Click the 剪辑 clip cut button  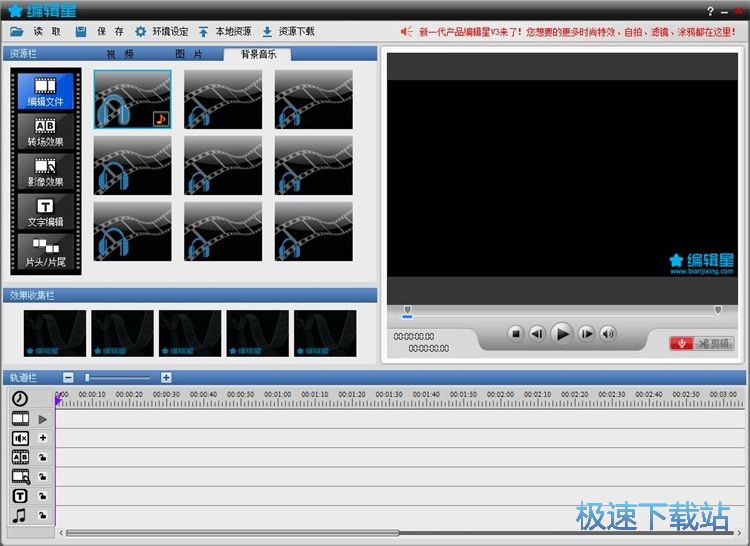714,343
